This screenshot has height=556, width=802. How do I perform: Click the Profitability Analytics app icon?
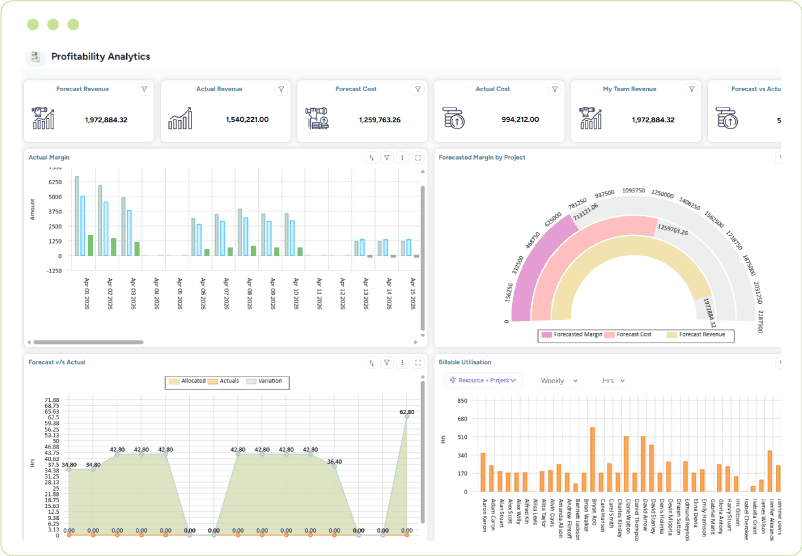click(x=35, y=57)
